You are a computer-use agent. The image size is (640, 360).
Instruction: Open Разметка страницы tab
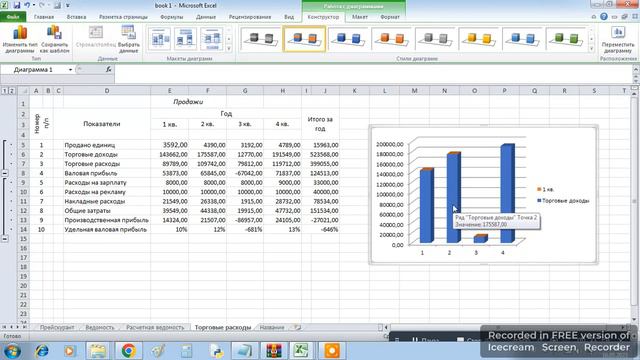(123, 17)
